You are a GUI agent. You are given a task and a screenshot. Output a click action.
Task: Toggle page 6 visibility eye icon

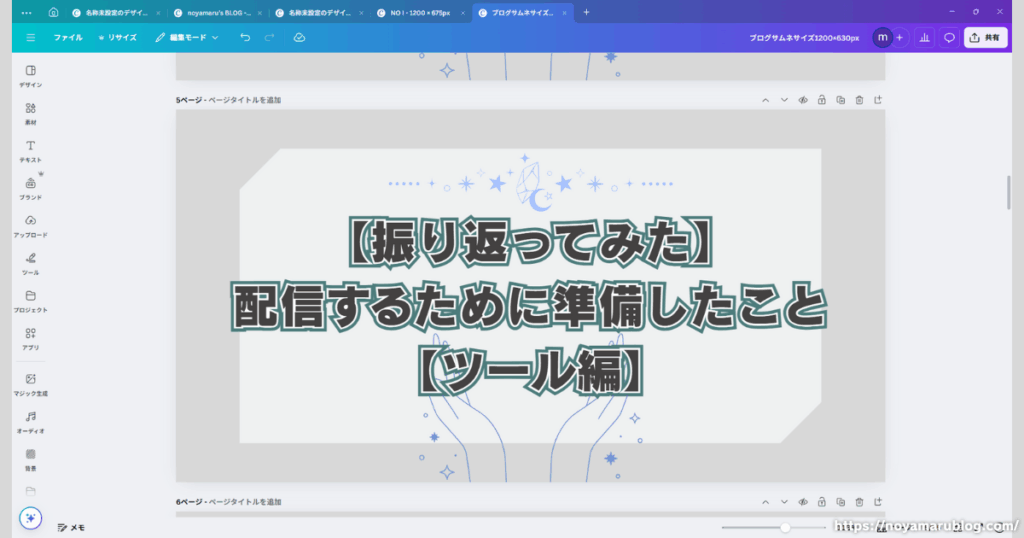tap(802, 501)
